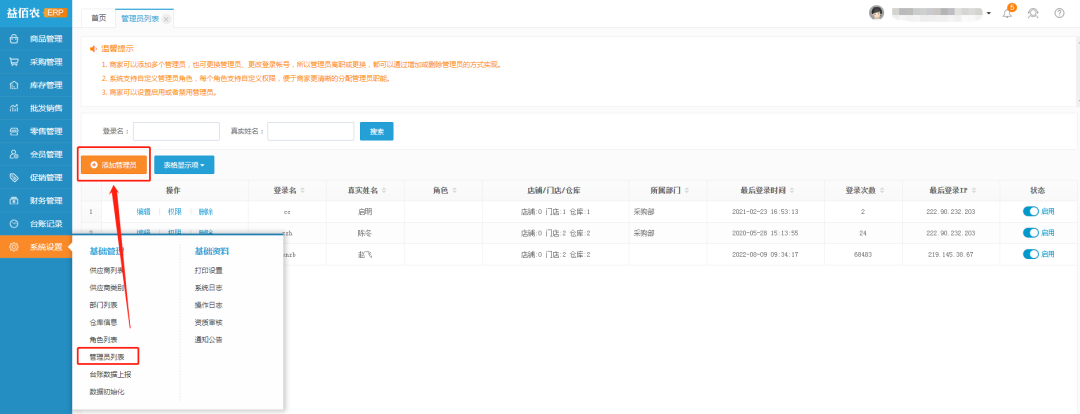Click the customer service headset icon

(x=1033, y=13)
